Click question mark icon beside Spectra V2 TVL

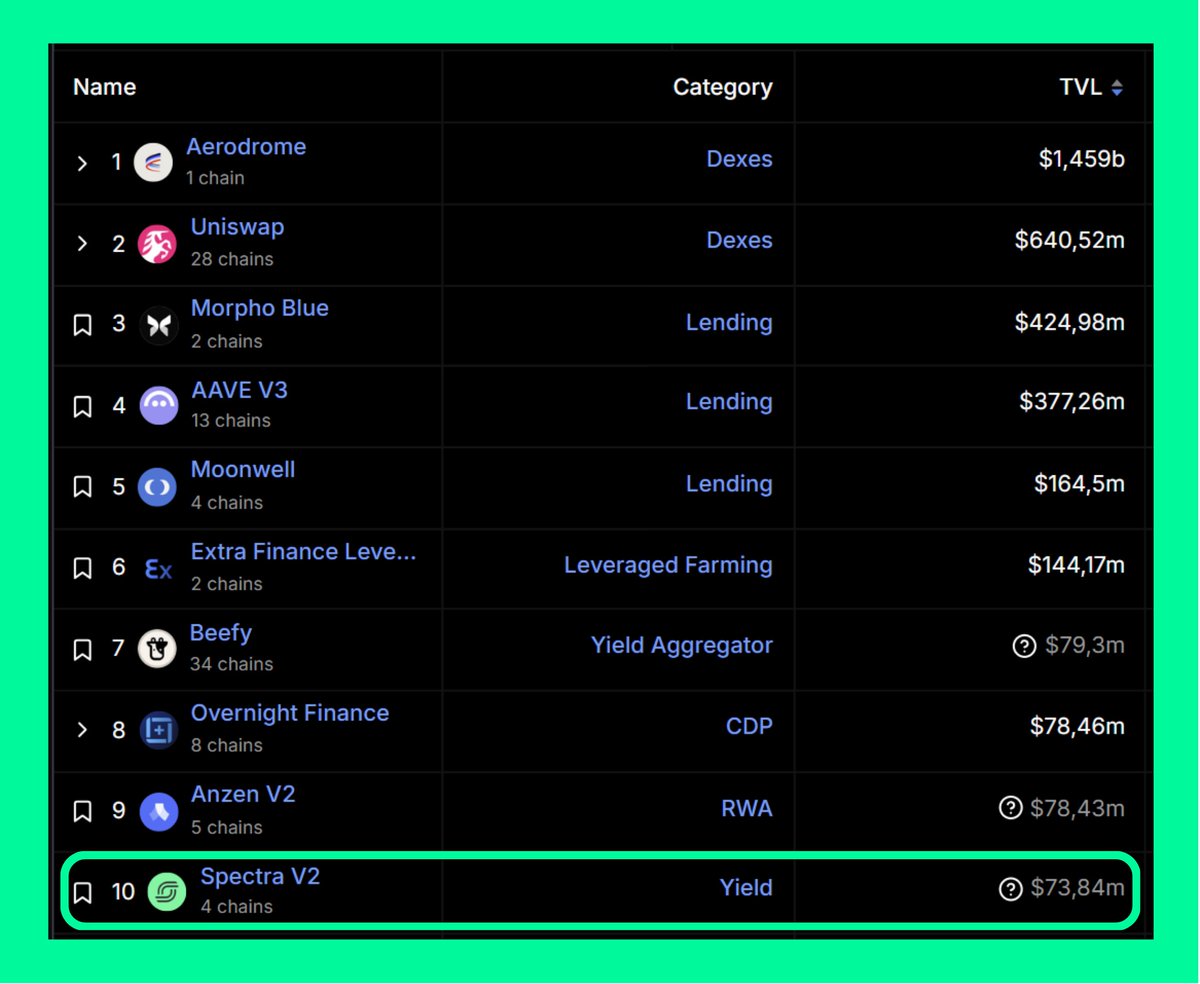1010,888
